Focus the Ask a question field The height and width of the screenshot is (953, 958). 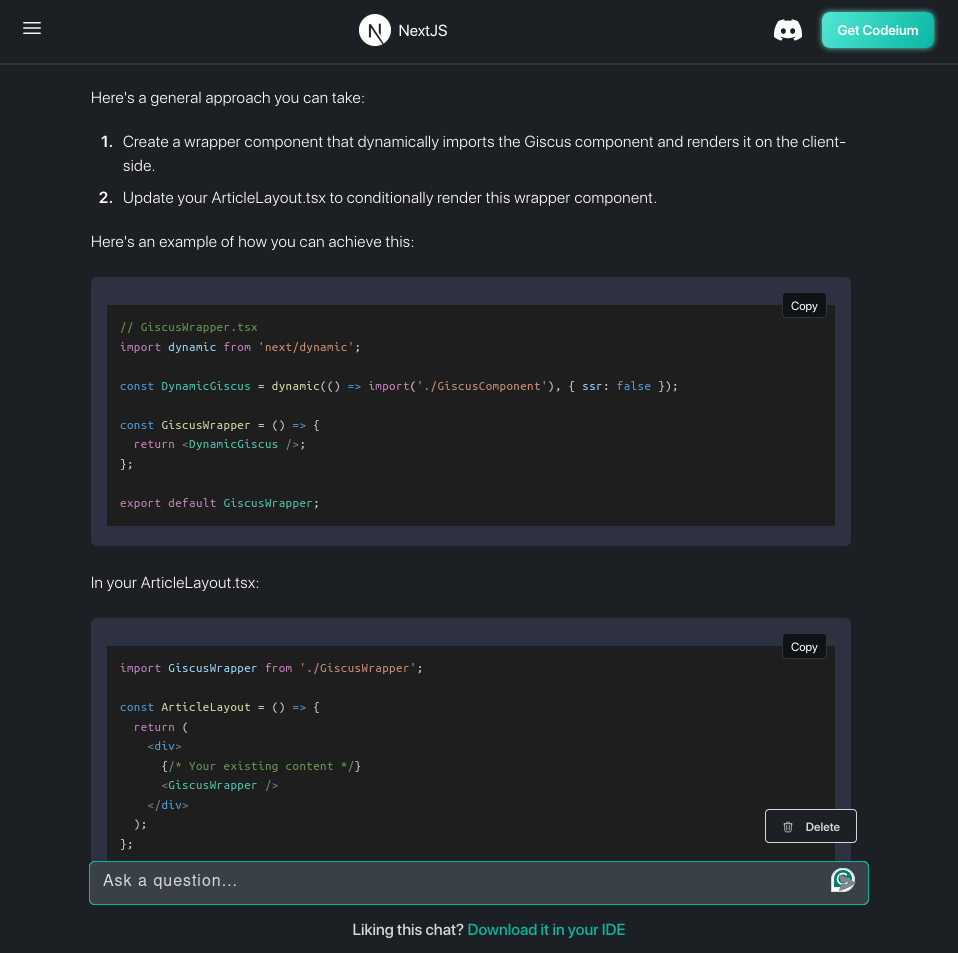(x=460, y=881)
